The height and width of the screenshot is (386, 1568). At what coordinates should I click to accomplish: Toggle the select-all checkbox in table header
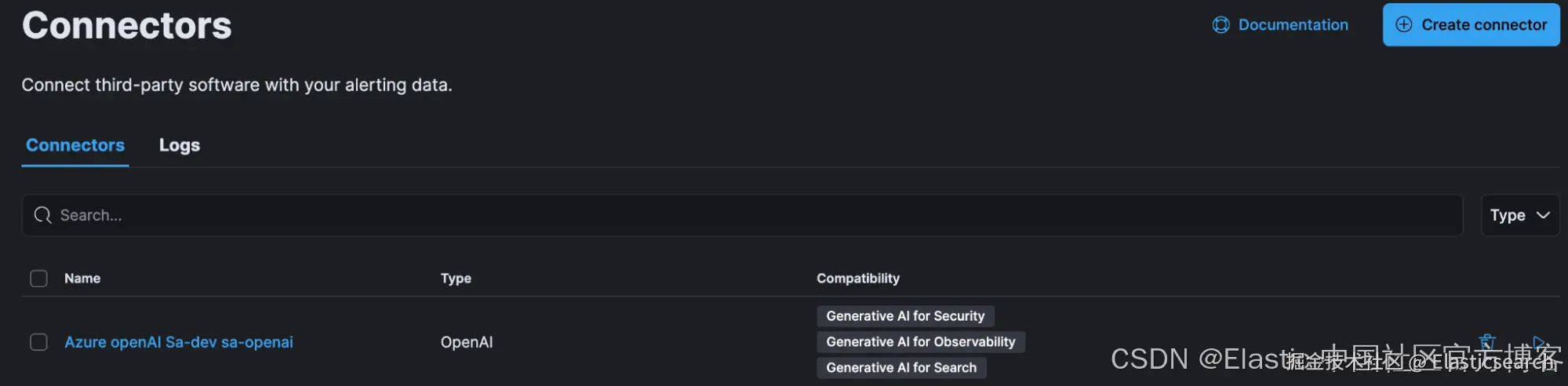pyautogui.click(x=38, y=279)
